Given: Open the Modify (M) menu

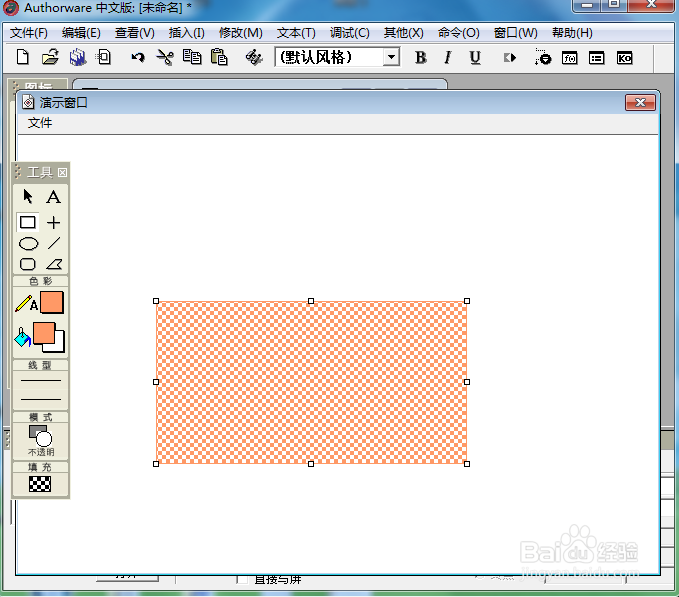Looking at the screenshot, I should coord(241,33).
